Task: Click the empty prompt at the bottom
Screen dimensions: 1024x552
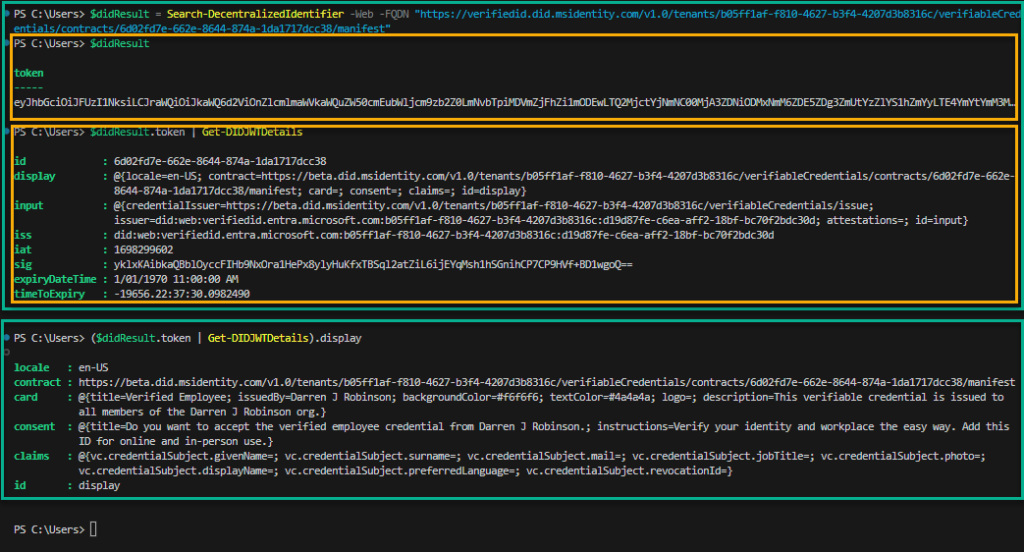Action: pos(94,529)
